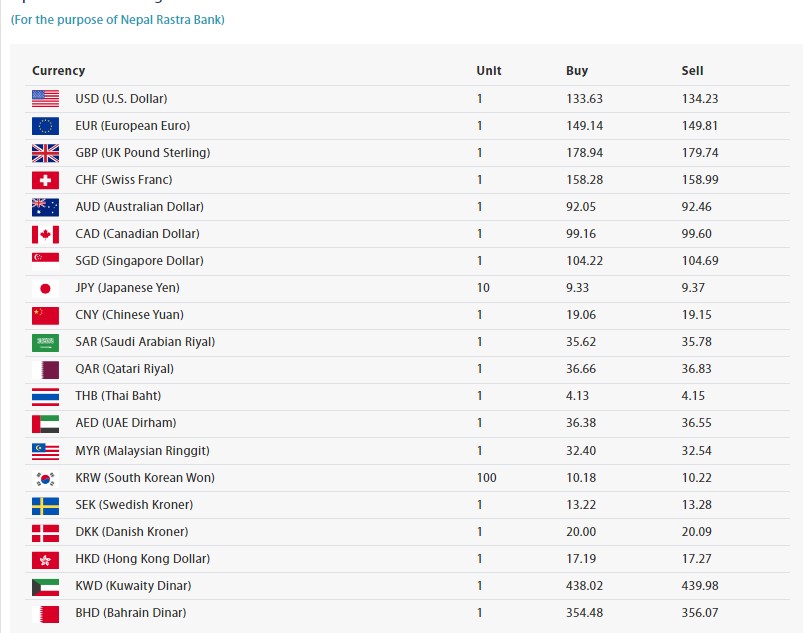Click the Hong Kong flag icon
This screenshot has width=803, height=633.
45,559
